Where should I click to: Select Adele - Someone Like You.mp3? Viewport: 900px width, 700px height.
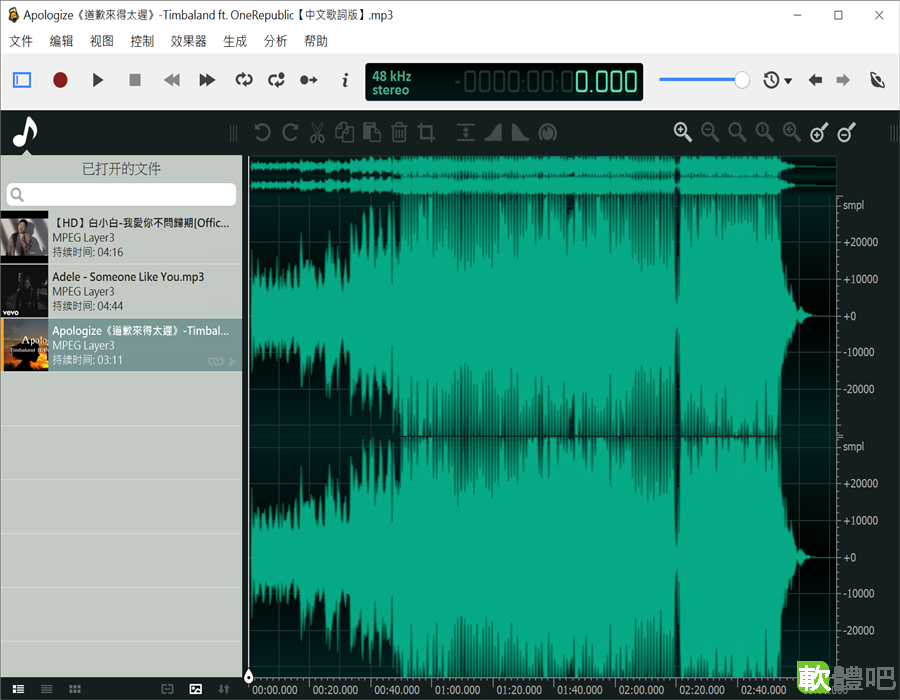pos(121,291)
